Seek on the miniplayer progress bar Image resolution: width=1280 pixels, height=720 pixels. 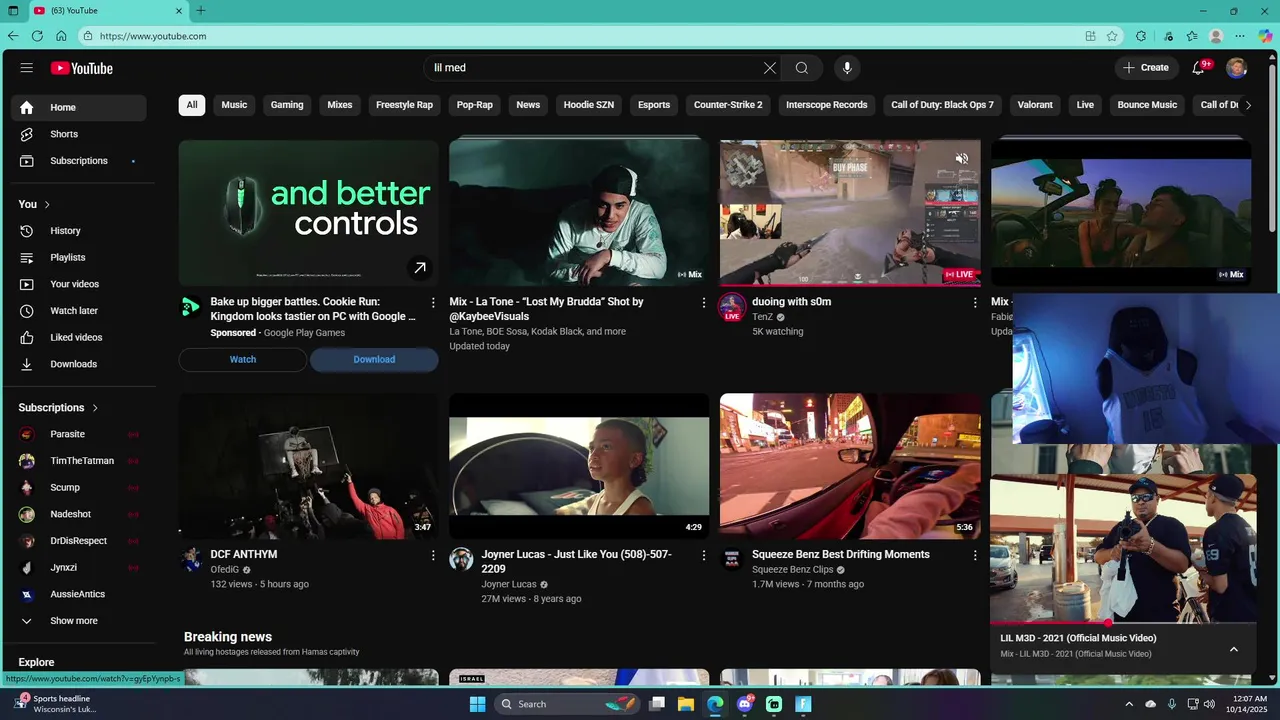[1123, 623]
